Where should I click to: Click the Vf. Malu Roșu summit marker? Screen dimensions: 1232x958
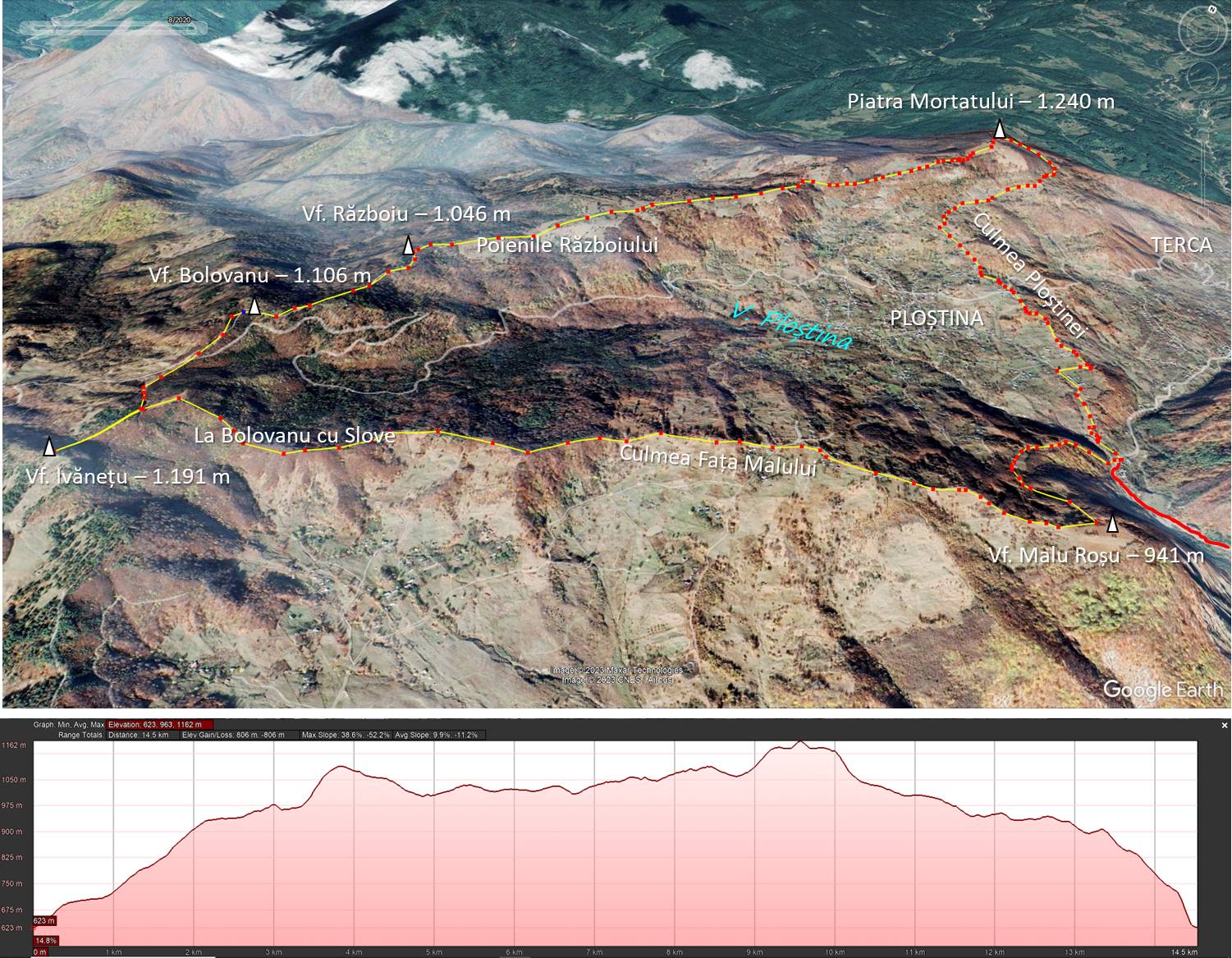click(1112, 524)
